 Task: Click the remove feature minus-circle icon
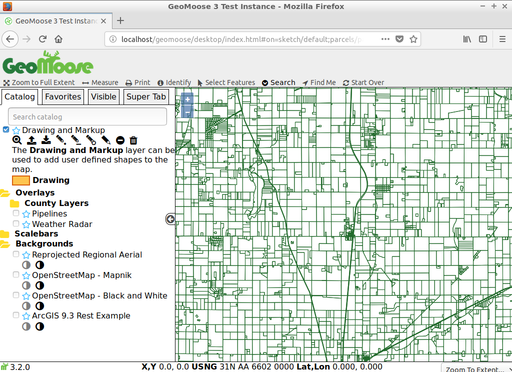coord(120,141)
